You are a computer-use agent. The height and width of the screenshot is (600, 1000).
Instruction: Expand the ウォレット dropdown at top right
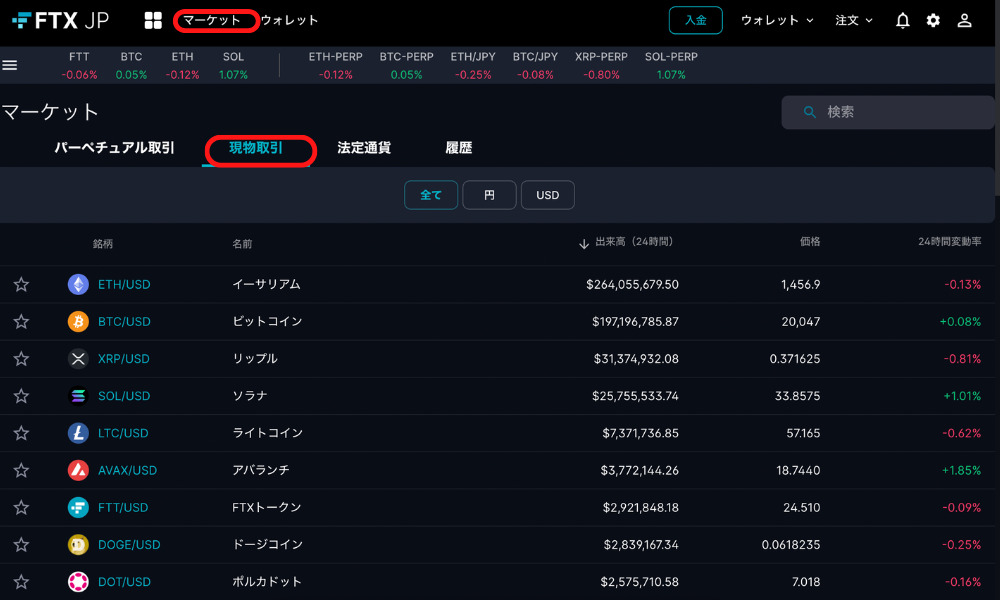777,20
